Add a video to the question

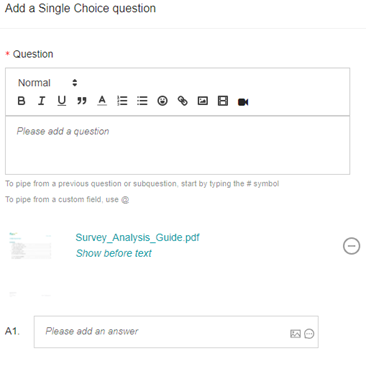[x=243, y=102]
